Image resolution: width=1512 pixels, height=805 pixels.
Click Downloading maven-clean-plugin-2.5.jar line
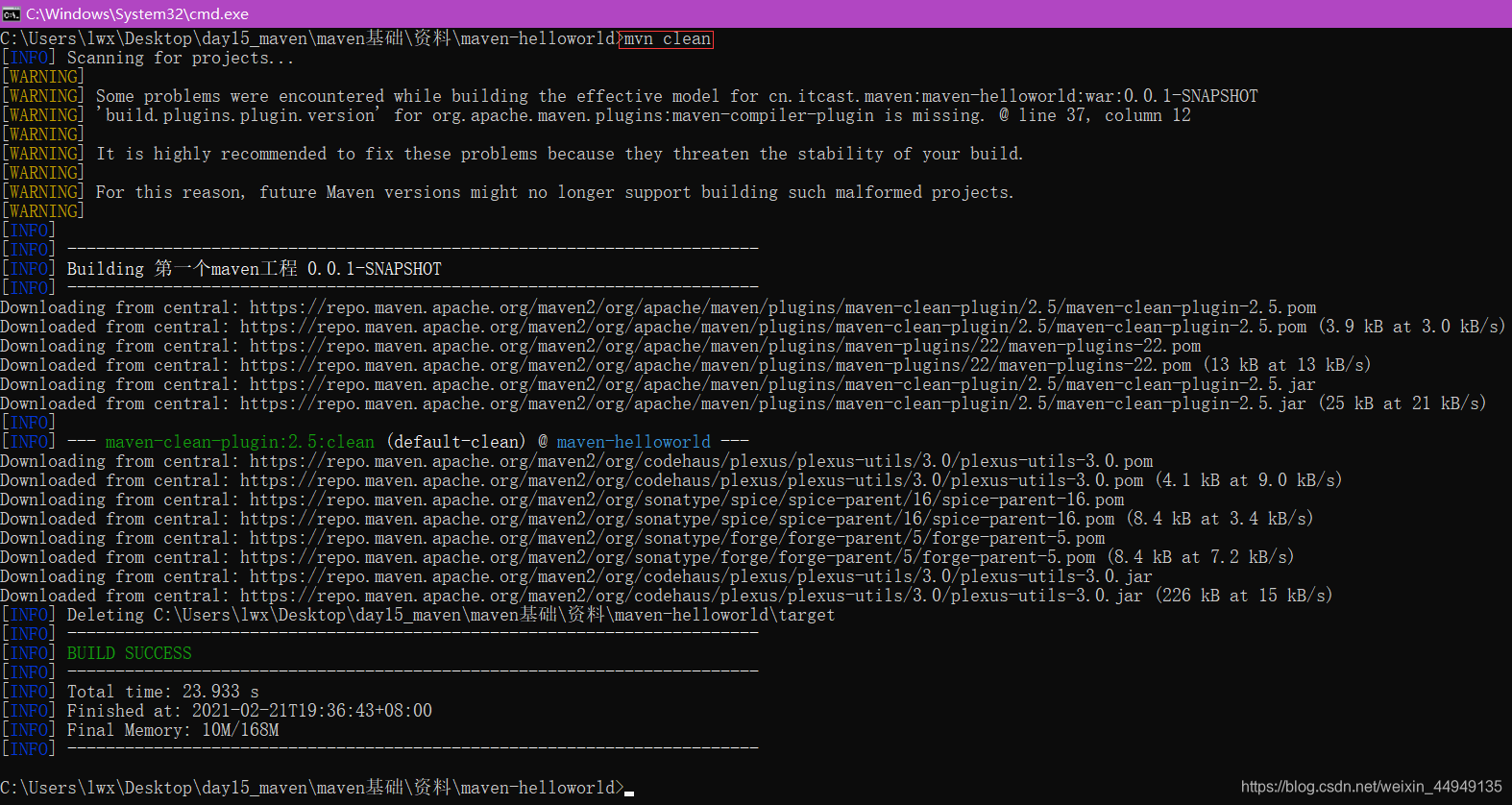pos(658,384)
